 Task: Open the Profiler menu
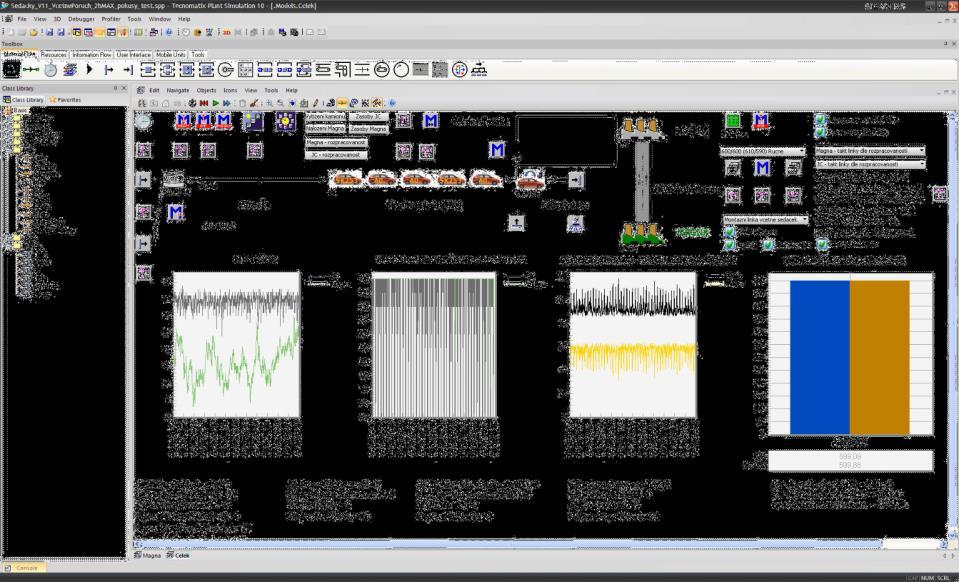pyautogui.click(x=111, y=19)
